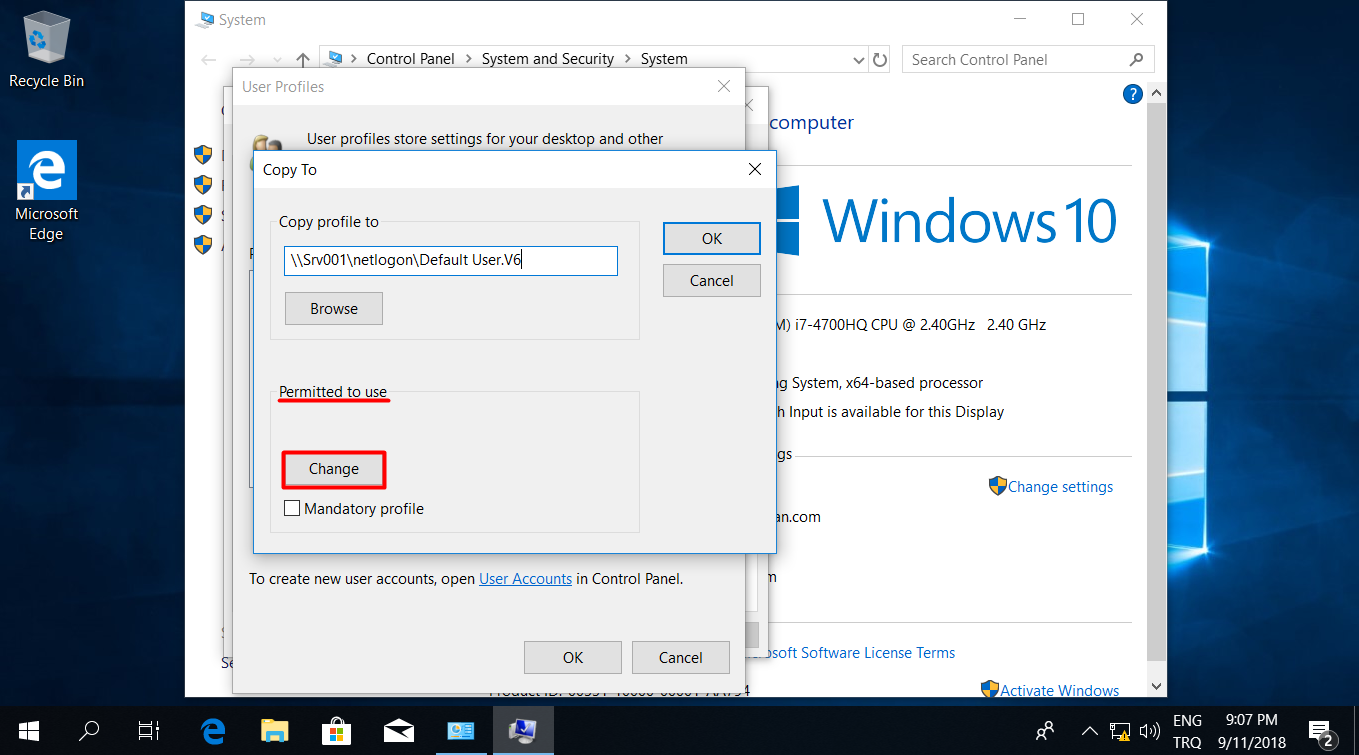Select the System breadcrumb item

pos(664,59)
